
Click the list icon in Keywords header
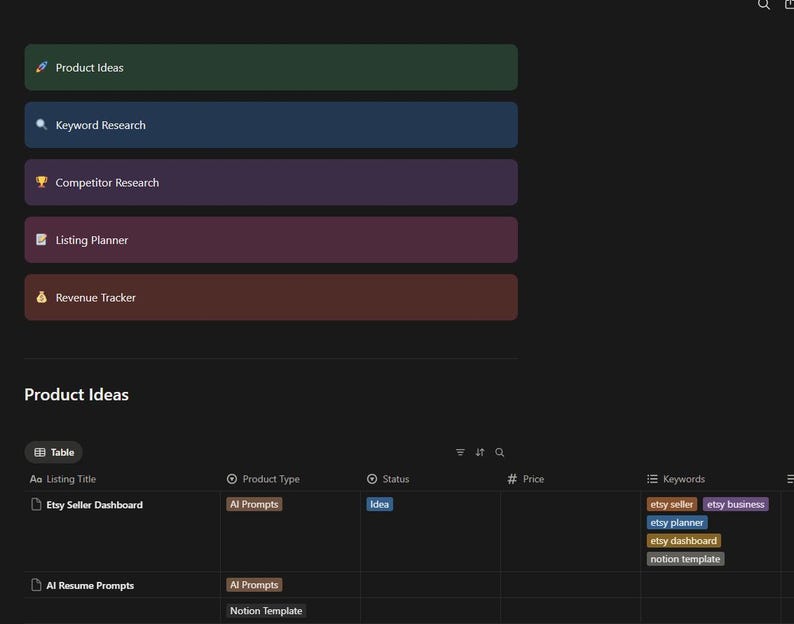(x=652, y=479)
